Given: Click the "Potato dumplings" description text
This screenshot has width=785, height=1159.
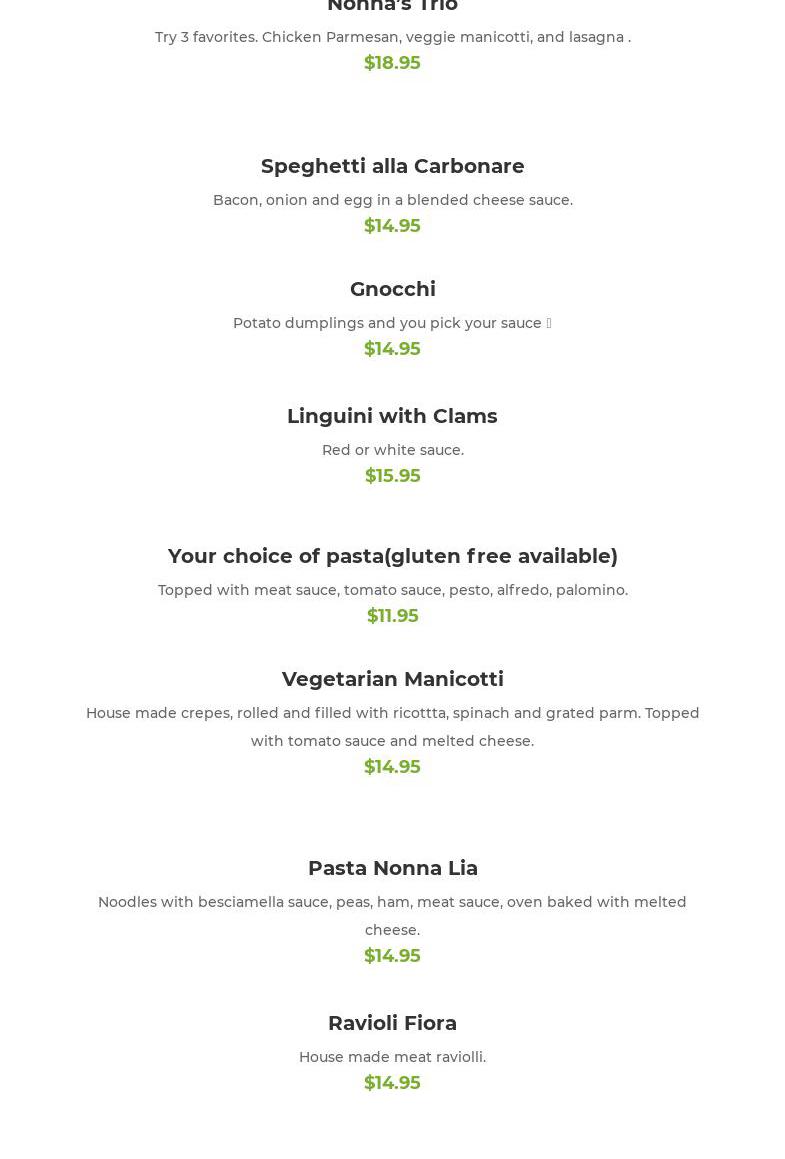Looking at the screenshot, I should (x=387, y=323).
